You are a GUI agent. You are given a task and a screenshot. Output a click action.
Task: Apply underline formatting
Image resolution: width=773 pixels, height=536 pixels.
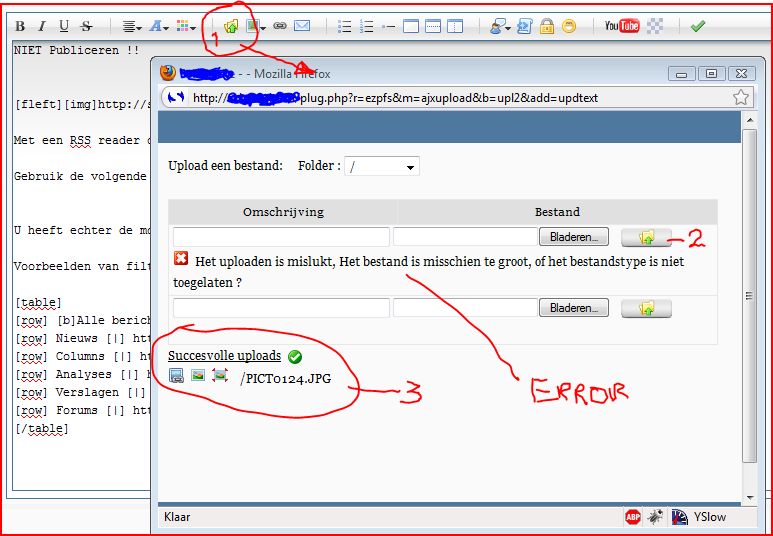click(x=64, y=26)
